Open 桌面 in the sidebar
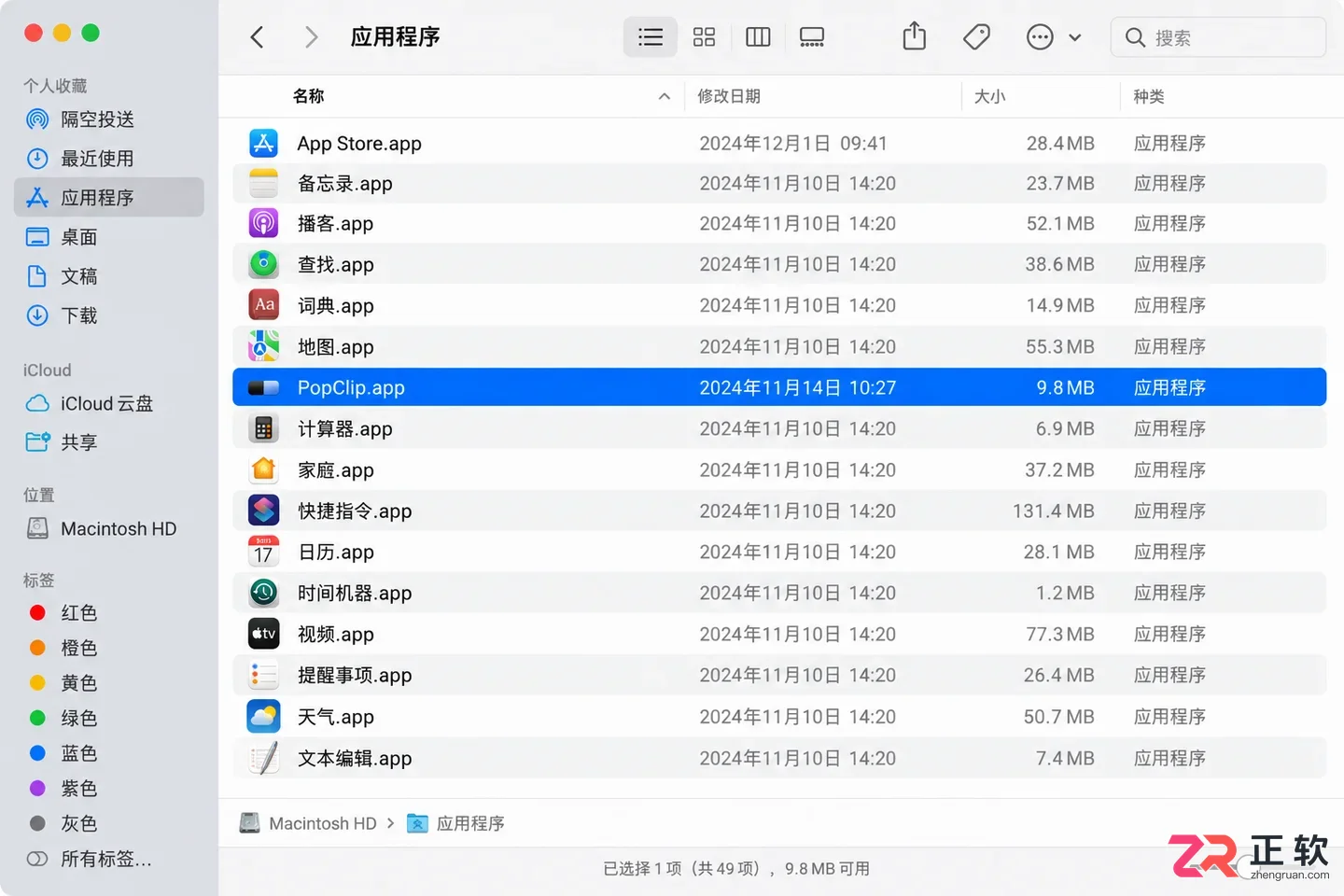 click(109, 237)
